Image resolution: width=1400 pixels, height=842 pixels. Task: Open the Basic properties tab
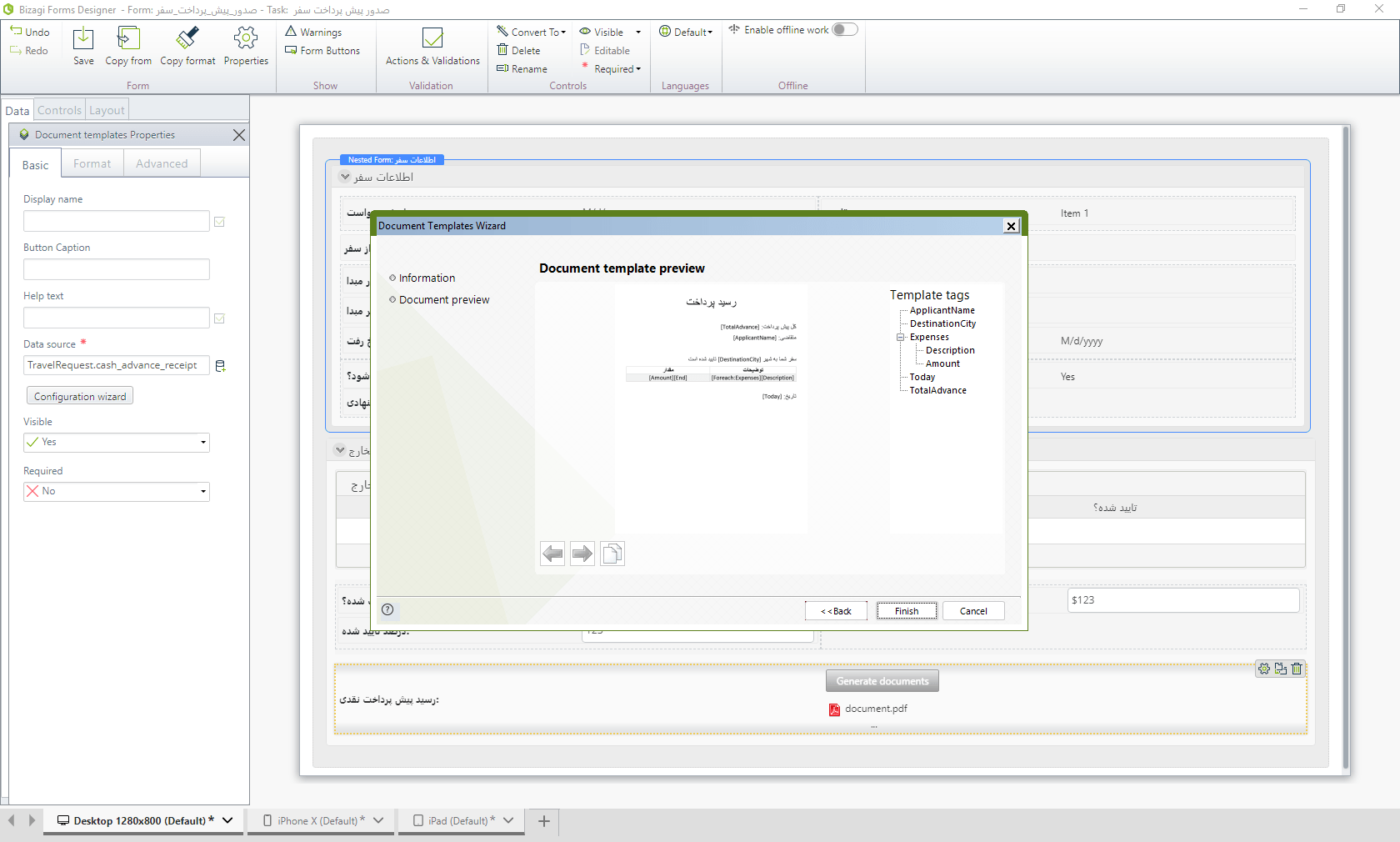pyautogui.click(x=36, y=164)
